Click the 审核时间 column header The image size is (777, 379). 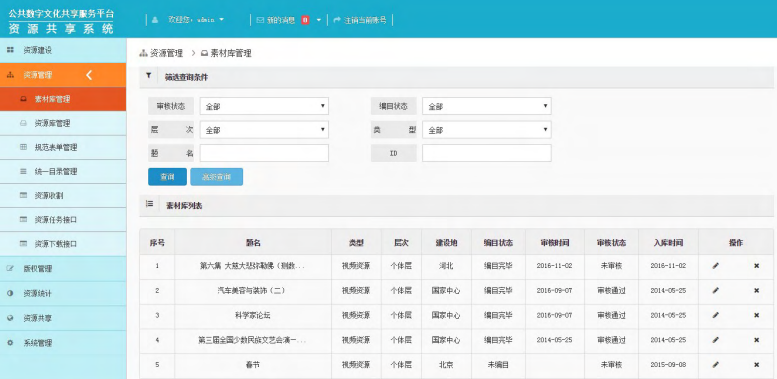pos(555,243)
